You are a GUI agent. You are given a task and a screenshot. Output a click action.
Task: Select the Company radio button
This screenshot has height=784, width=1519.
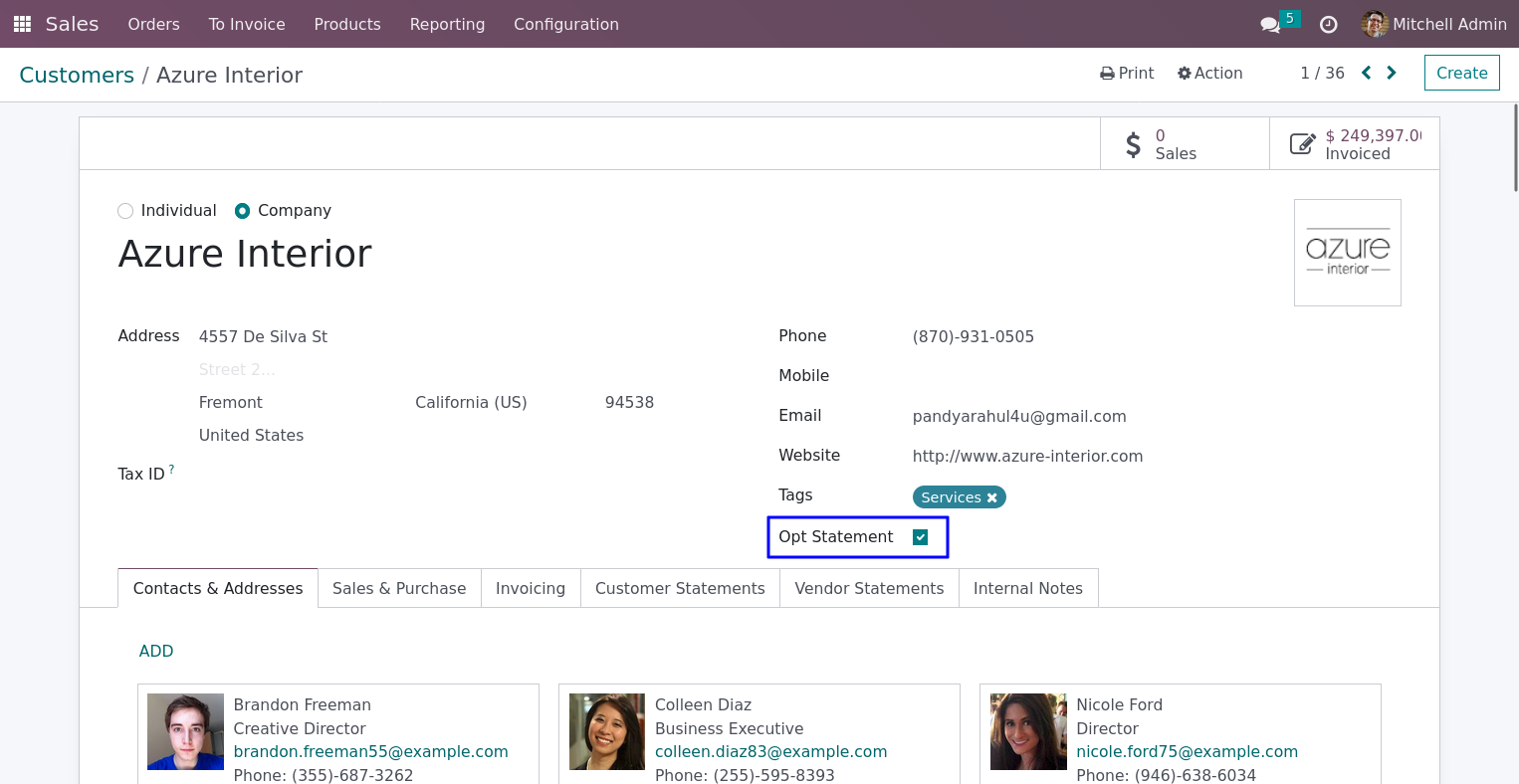(x=242, y=211)
